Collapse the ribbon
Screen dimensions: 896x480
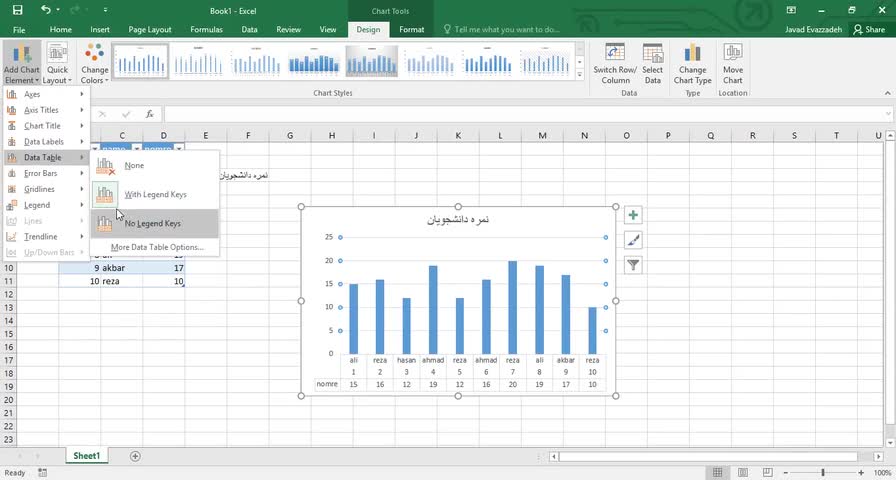(x=887, y=93)
